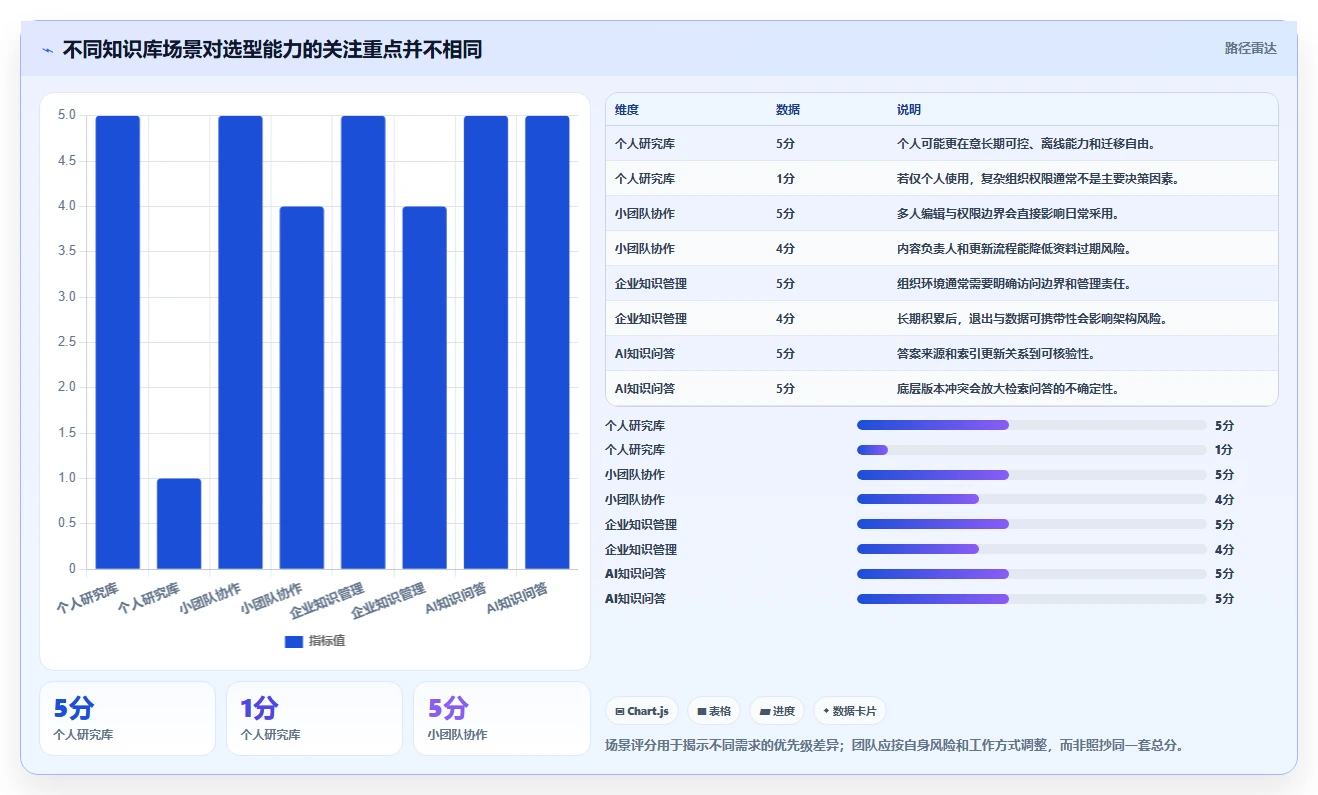The width and height of the screenshot is (1318, 795).
Task: Click the 4.5 y-axis value
Action: 67,161
